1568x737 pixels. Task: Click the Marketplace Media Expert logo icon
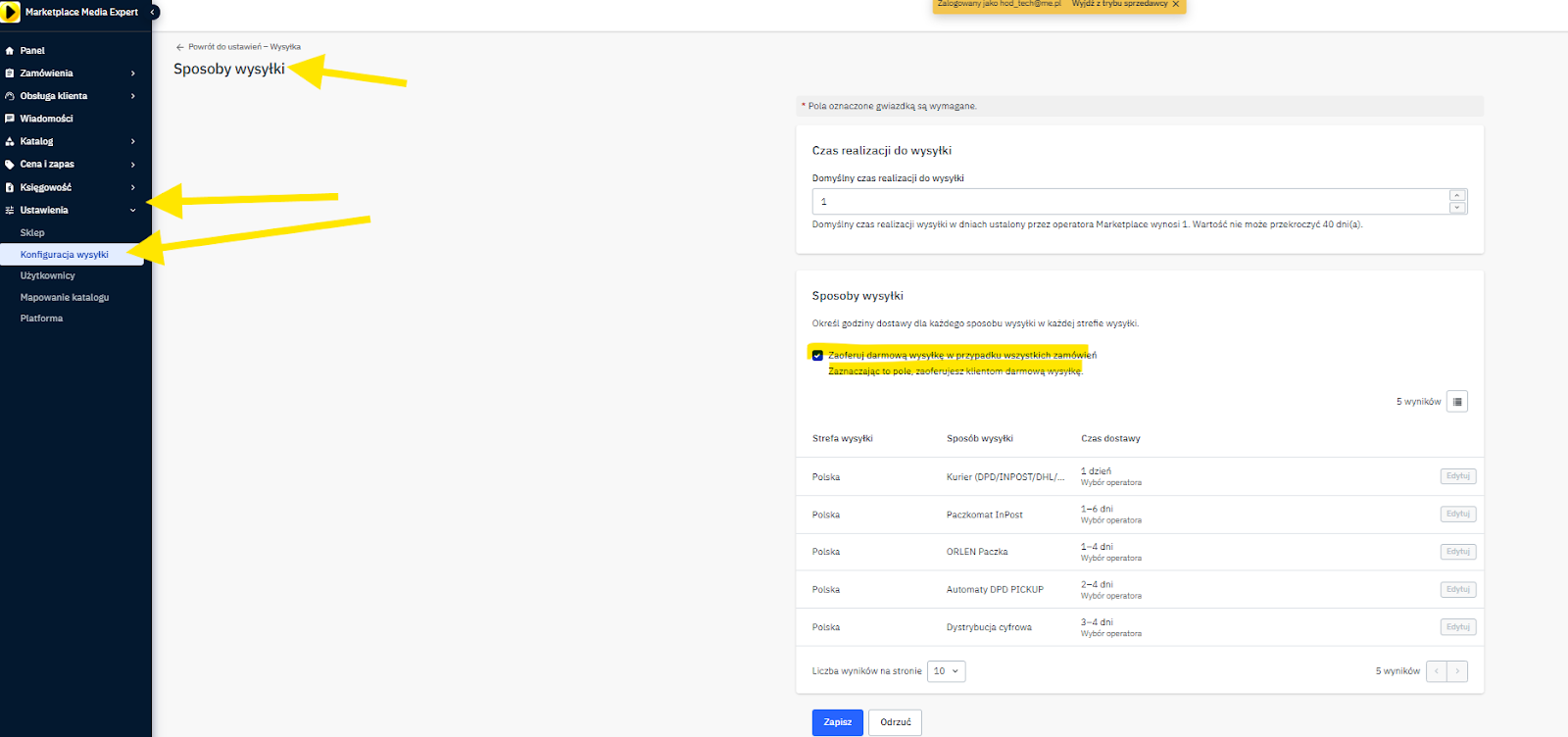tap(11, 13)
